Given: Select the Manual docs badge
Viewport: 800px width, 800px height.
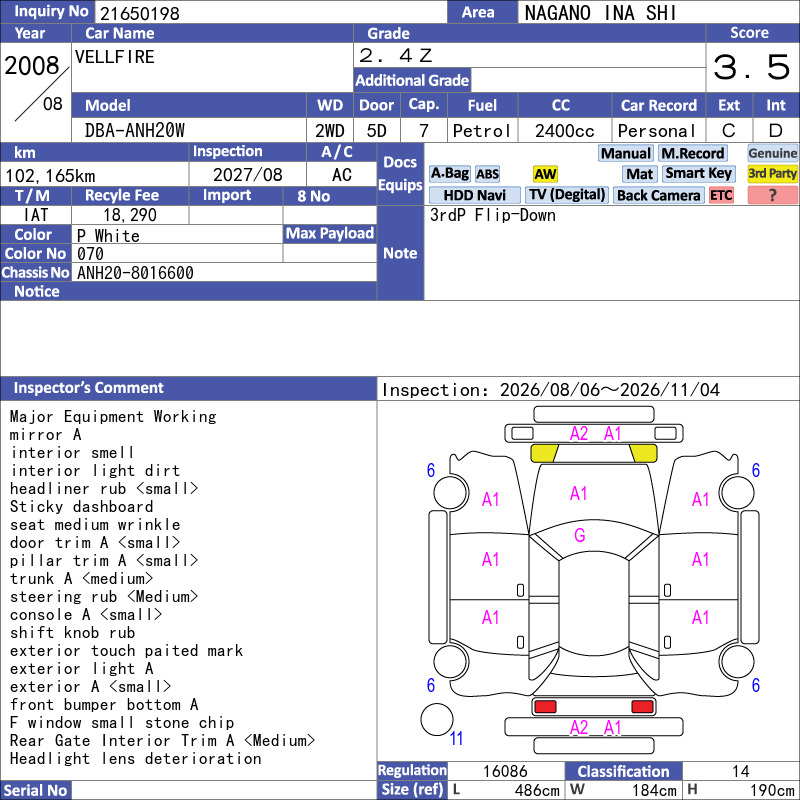Looking at the screenshot, I should point(626,154).
